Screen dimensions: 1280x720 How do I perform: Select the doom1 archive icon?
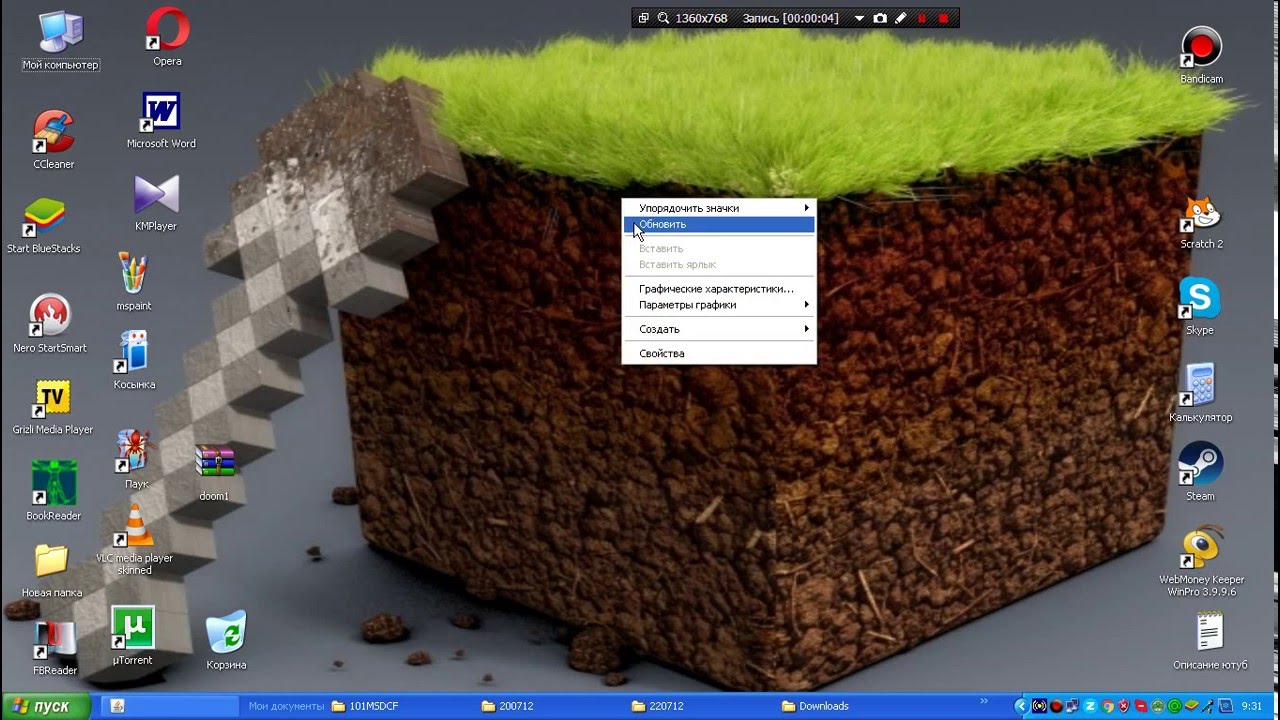tap(214, 473)
